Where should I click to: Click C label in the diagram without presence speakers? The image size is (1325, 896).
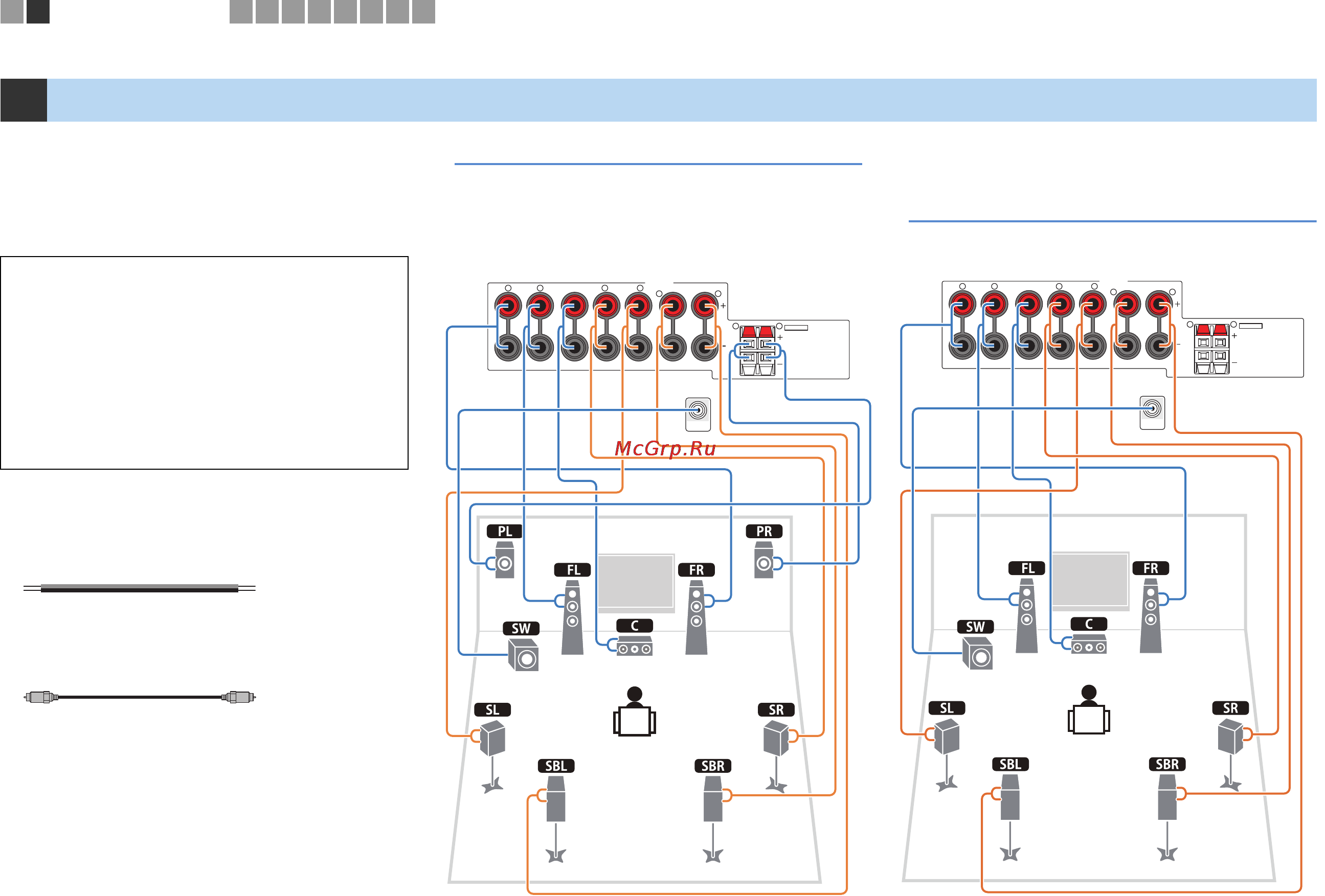tap(1089, 624)
